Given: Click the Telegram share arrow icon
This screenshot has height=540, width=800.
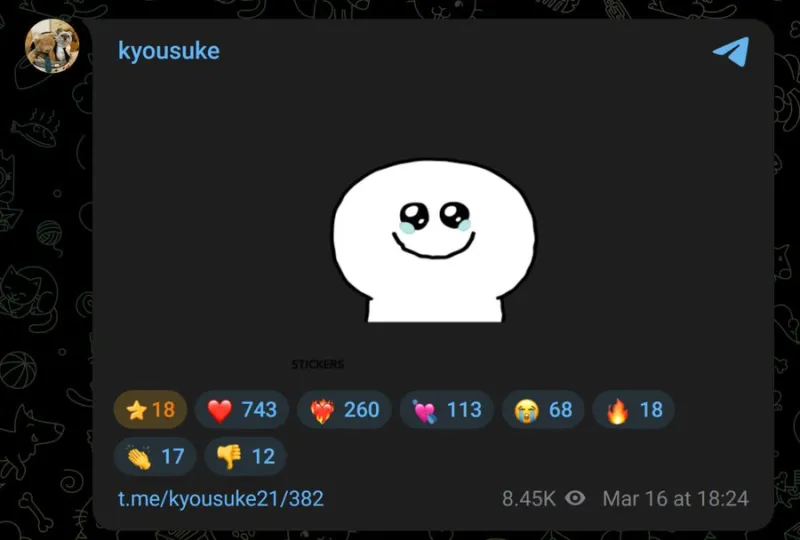Looking at the screenshot, I should [x=731, y=51].
